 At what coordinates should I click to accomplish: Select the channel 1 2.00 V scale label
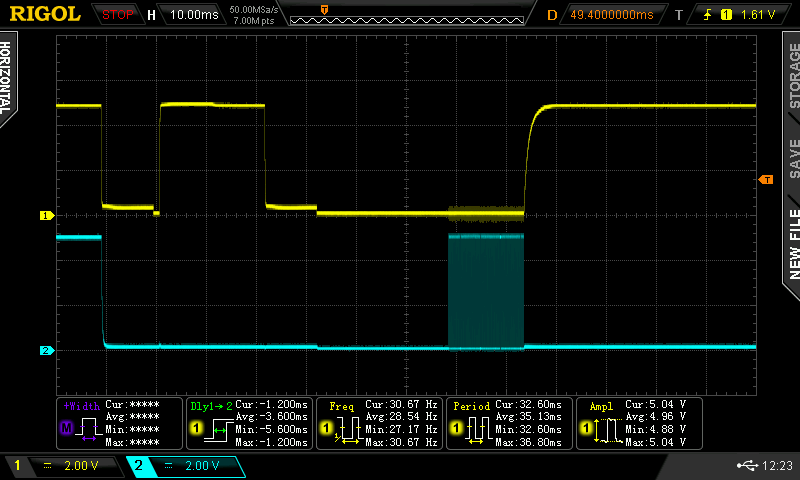(81, 466)
